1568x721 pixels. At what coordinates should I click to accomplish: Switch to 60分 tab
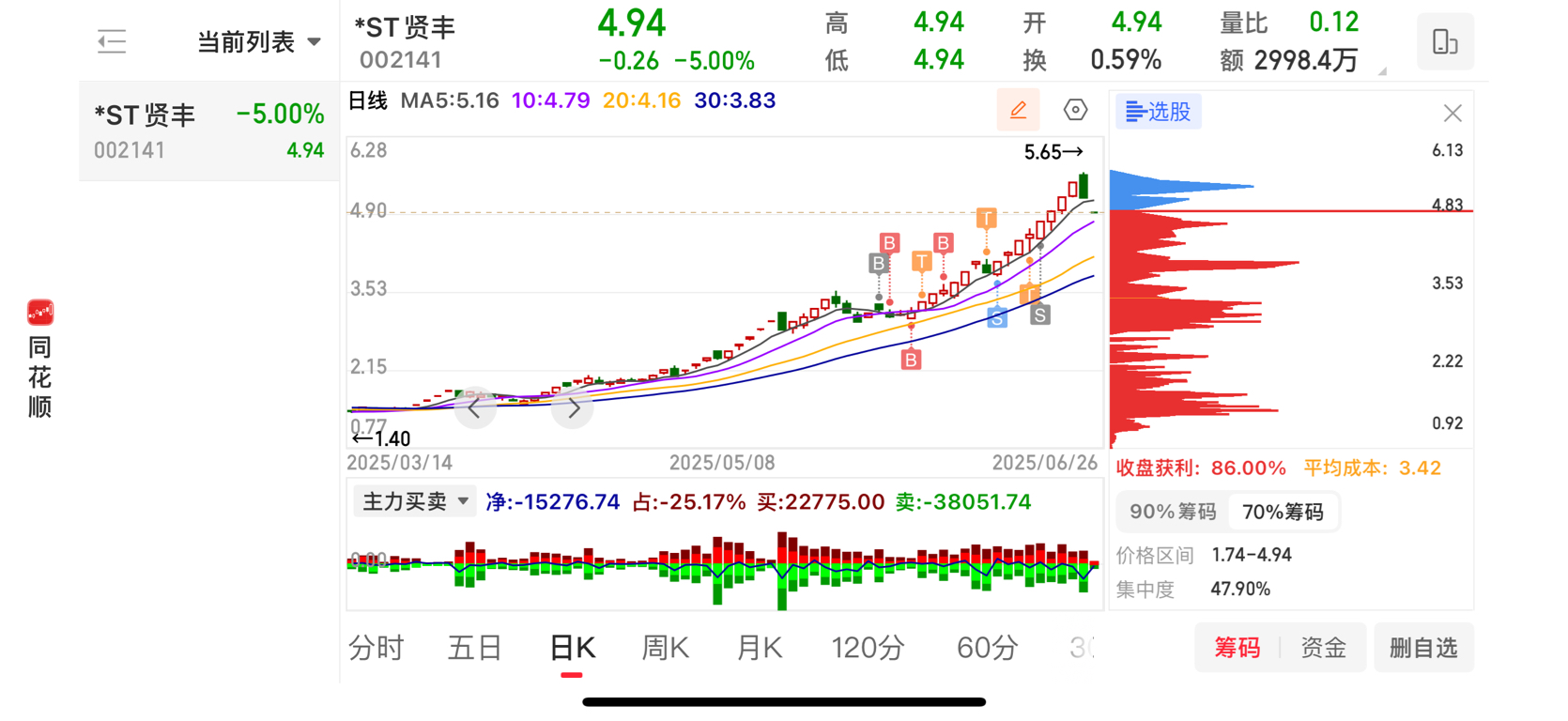tap(987, 648)
